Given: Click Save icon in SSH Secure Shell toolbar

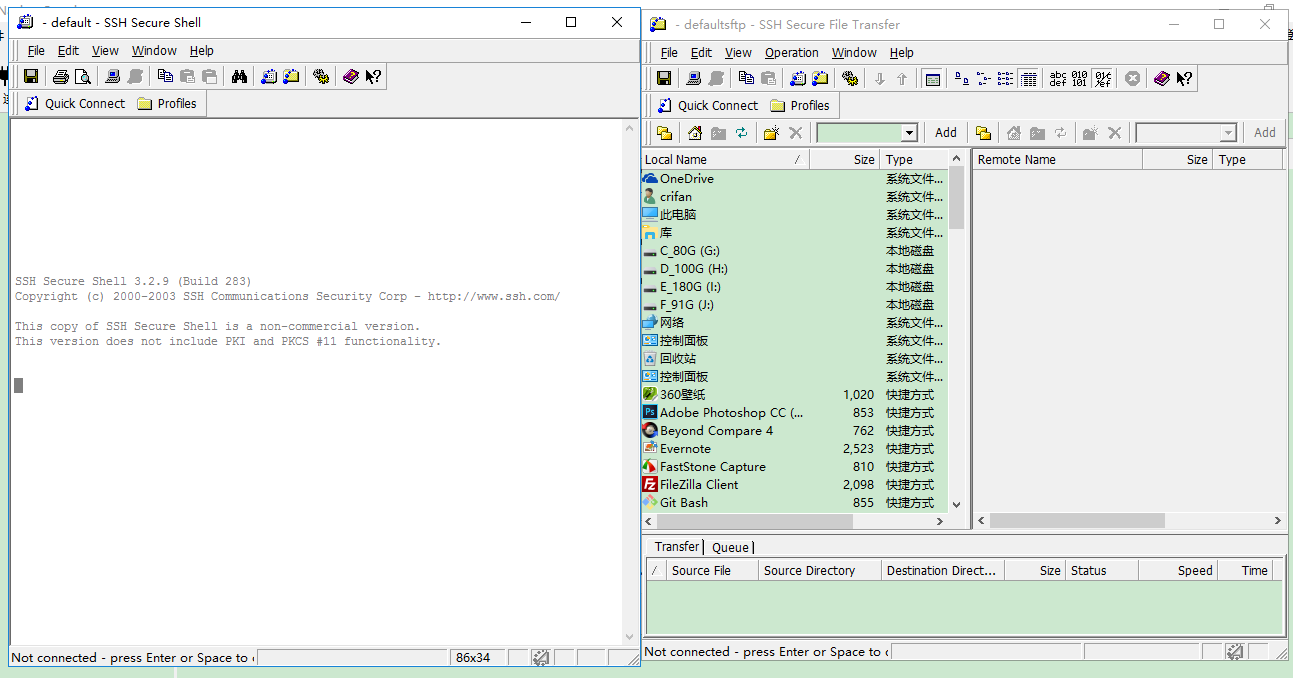Looking at the screenshot, I should pyautogui.click(x=31, y=76).
